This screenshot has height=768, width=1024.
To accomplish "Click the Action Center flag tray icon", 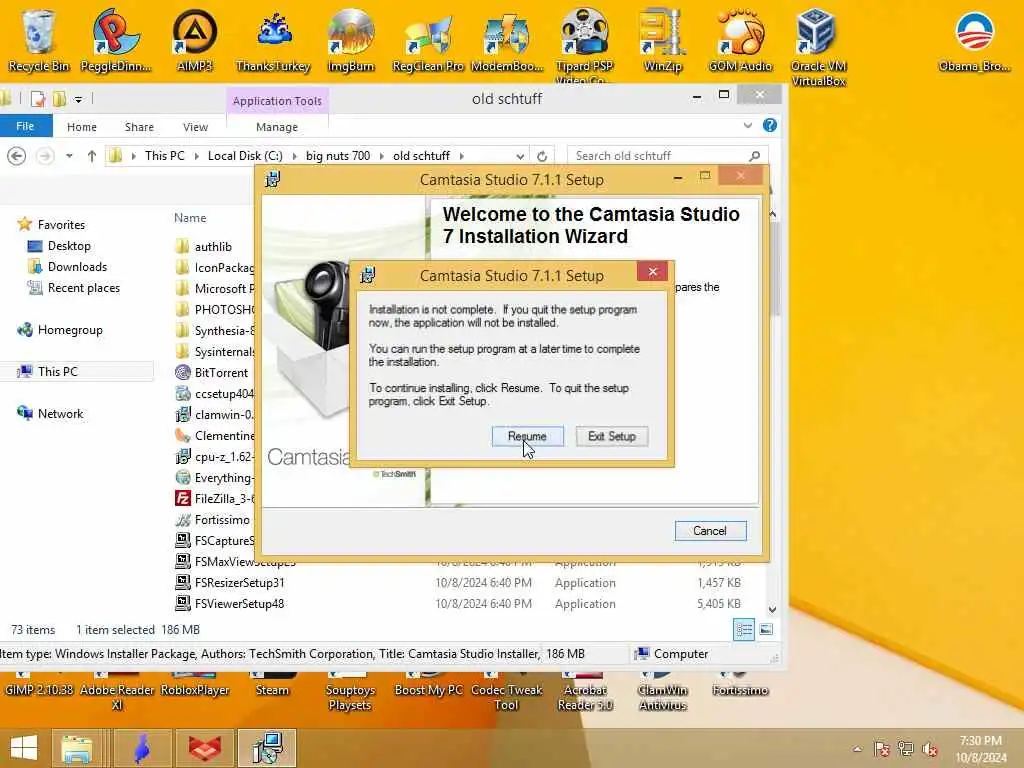I will [x=882, y=749].
